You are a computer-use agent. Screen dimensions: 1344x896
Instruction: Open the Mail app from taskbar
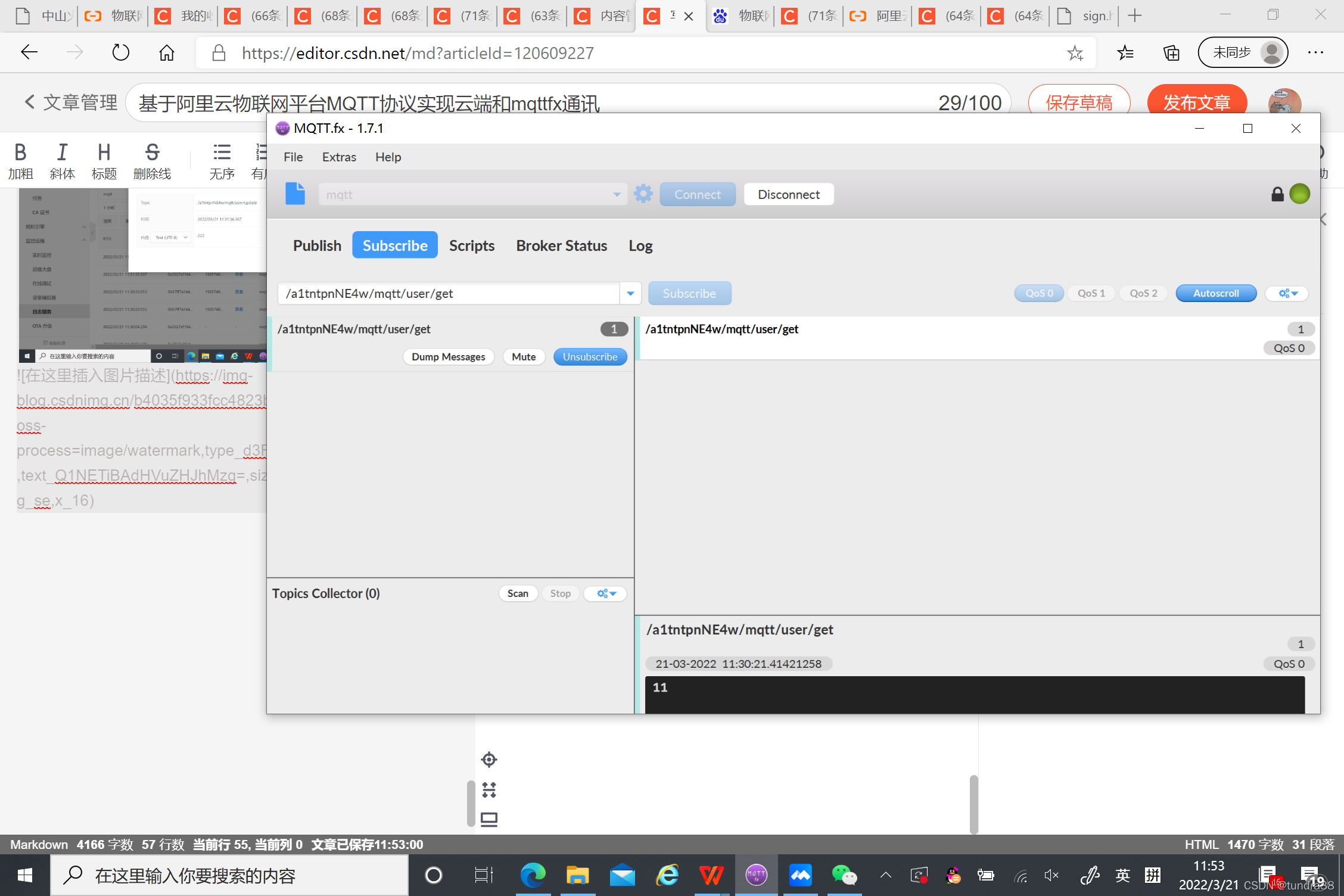tap(622, 875)
